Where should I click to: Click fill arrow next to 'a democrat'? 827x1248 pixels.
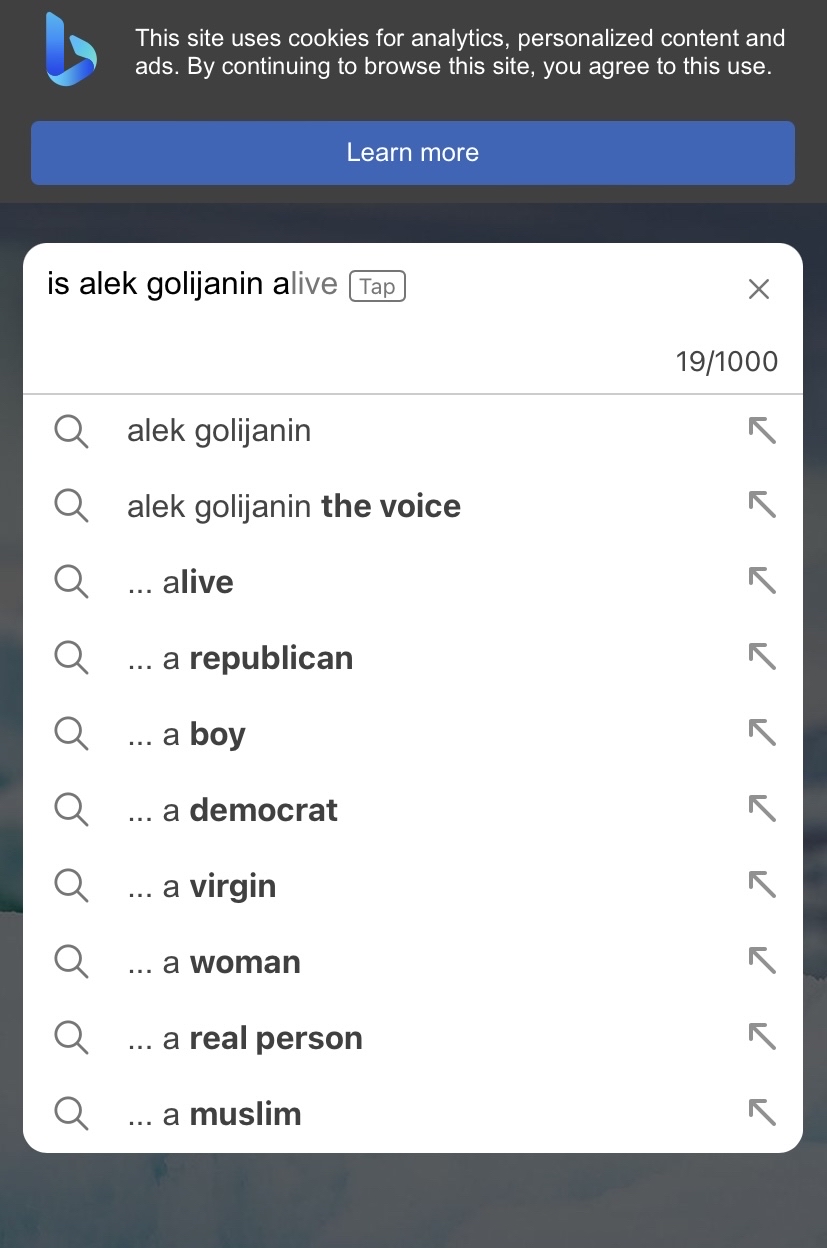click(x=762, y=810)
